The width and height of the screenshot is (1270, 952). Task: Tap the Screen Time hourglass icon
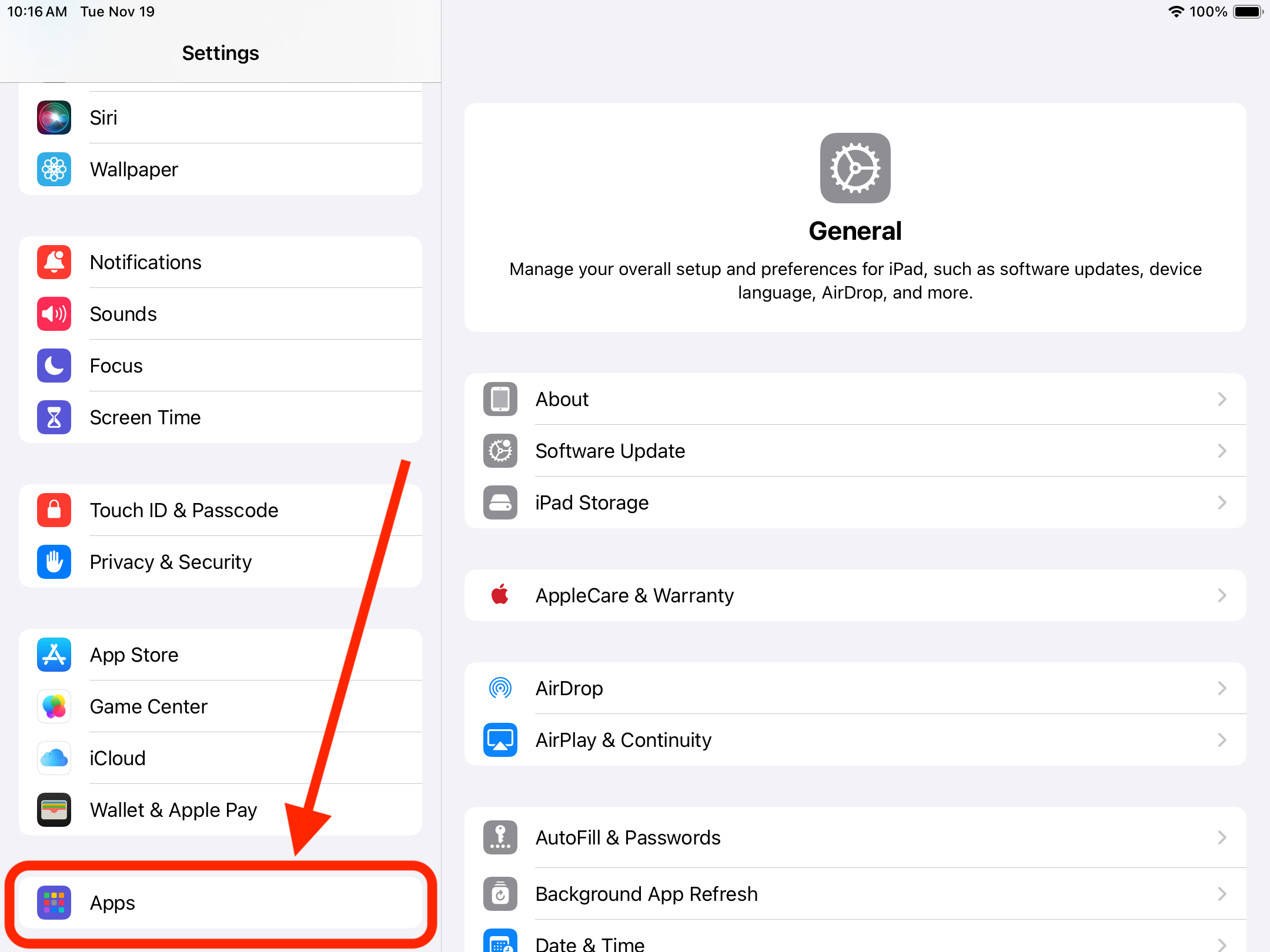point(54,417)
